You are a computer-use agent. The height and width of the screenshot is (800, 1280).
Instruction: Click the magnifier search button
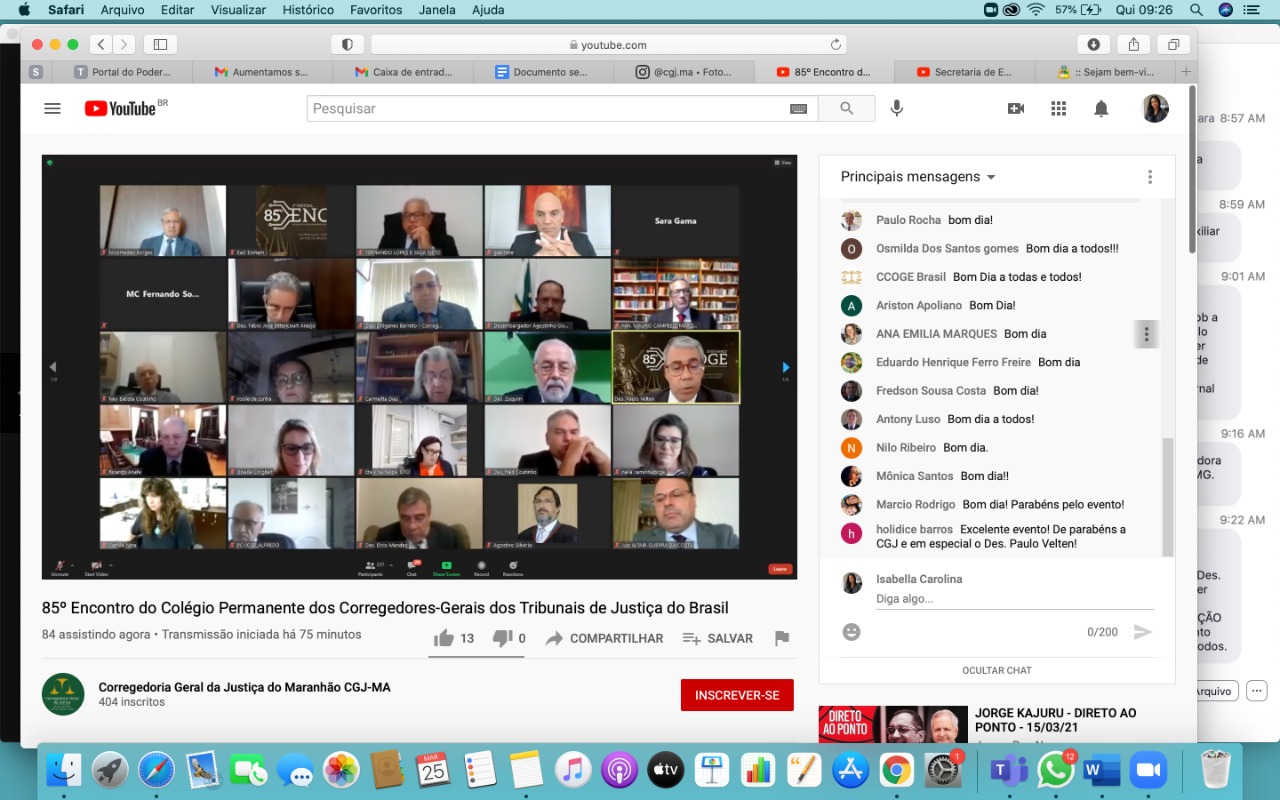[x=846, y=109]
